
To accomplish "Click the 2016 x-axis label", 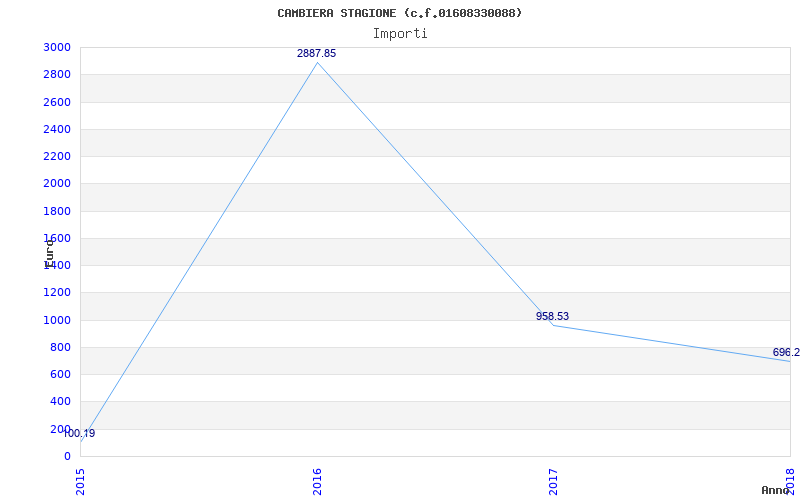I will 317,482.
